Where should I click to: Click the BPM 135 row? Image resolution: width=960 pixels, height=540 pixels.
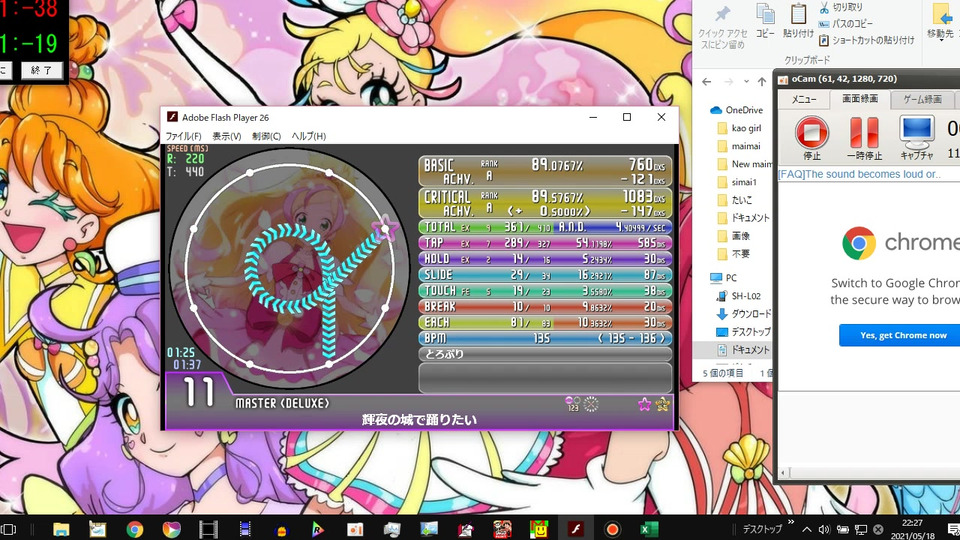[x=545, y=339]
